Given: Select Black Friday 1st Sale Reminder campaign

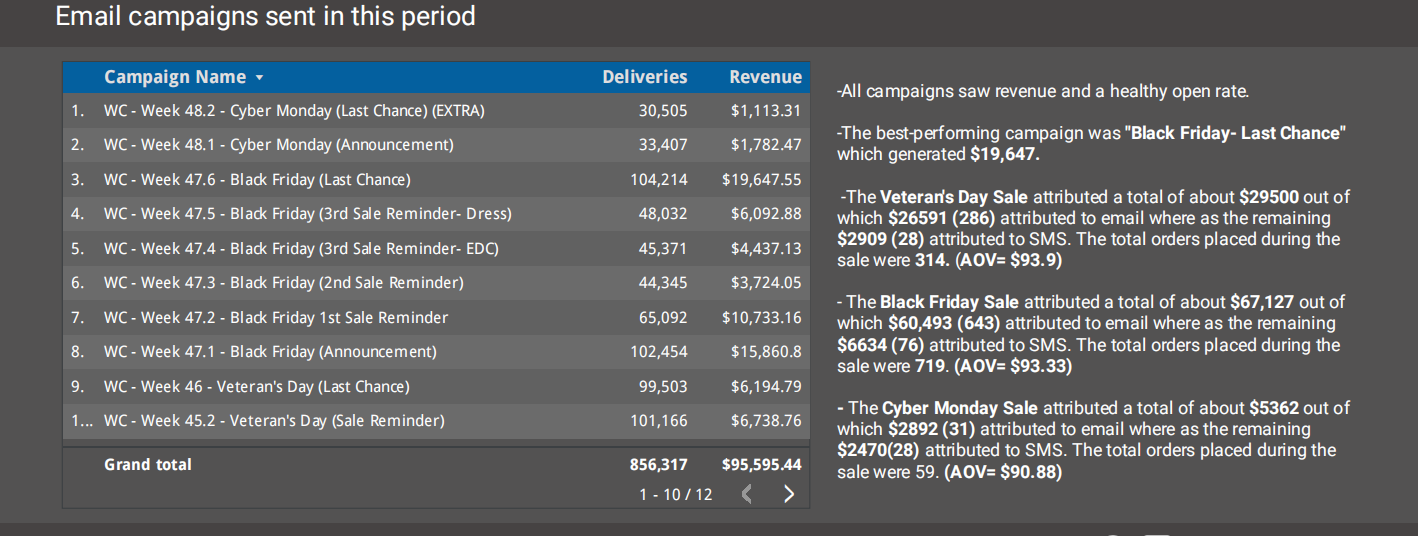Looking at the screenshot, I should click(x=275, y=318).
